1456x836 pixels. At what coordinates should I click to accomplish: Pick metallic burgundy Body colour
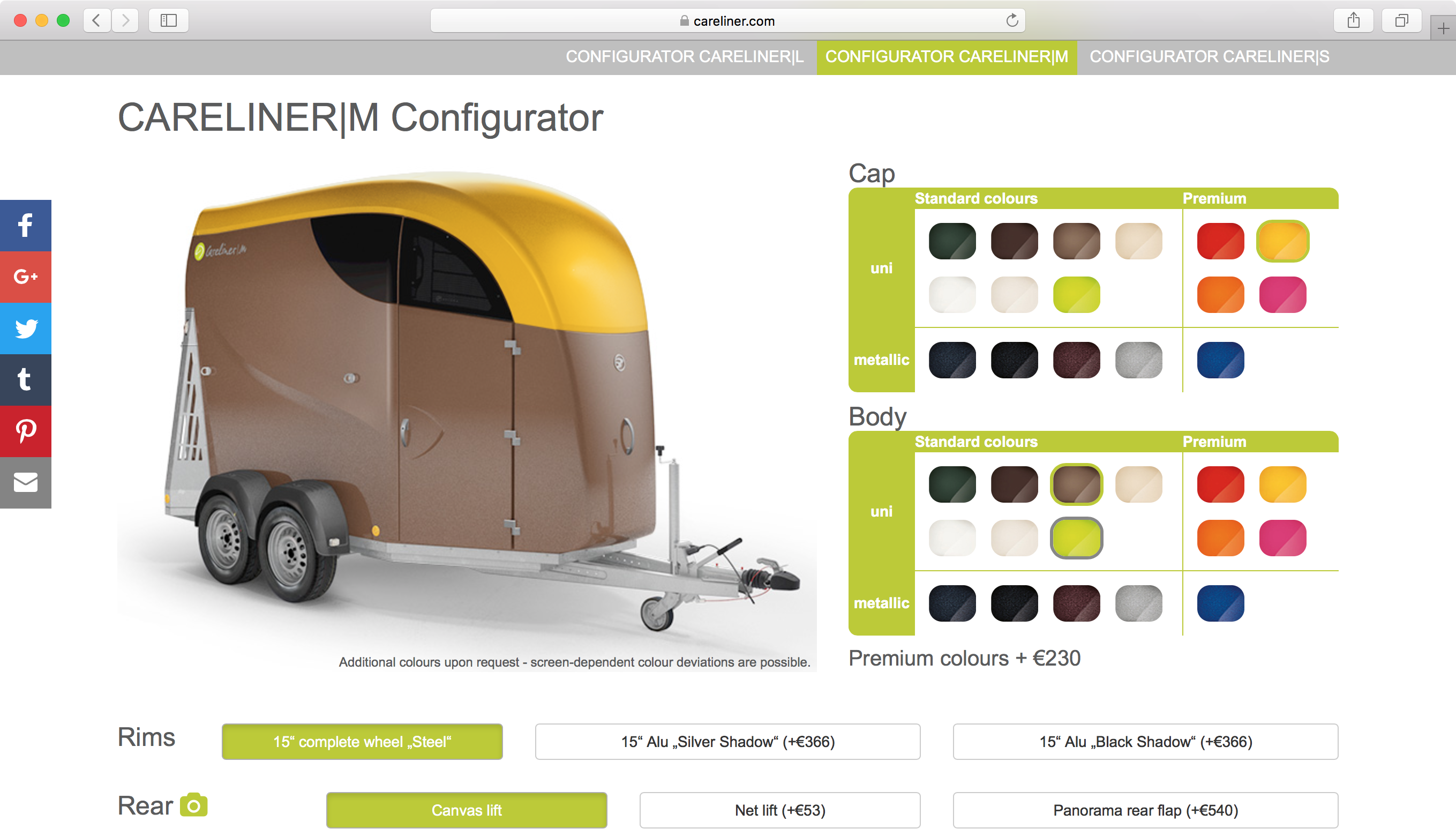[x=1077, y=603]
